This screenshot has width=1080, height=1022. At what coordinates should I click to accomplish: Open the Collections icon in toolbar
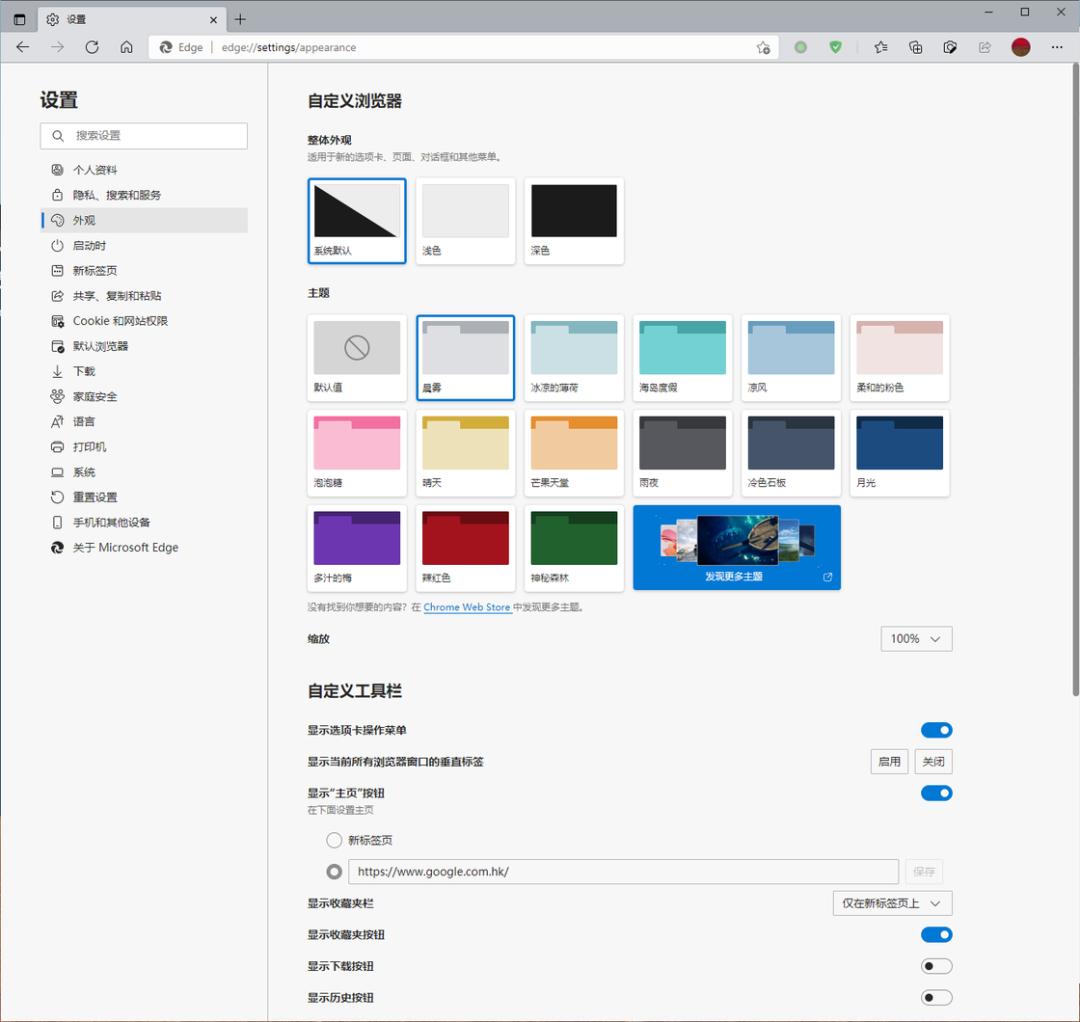(915, 47)
